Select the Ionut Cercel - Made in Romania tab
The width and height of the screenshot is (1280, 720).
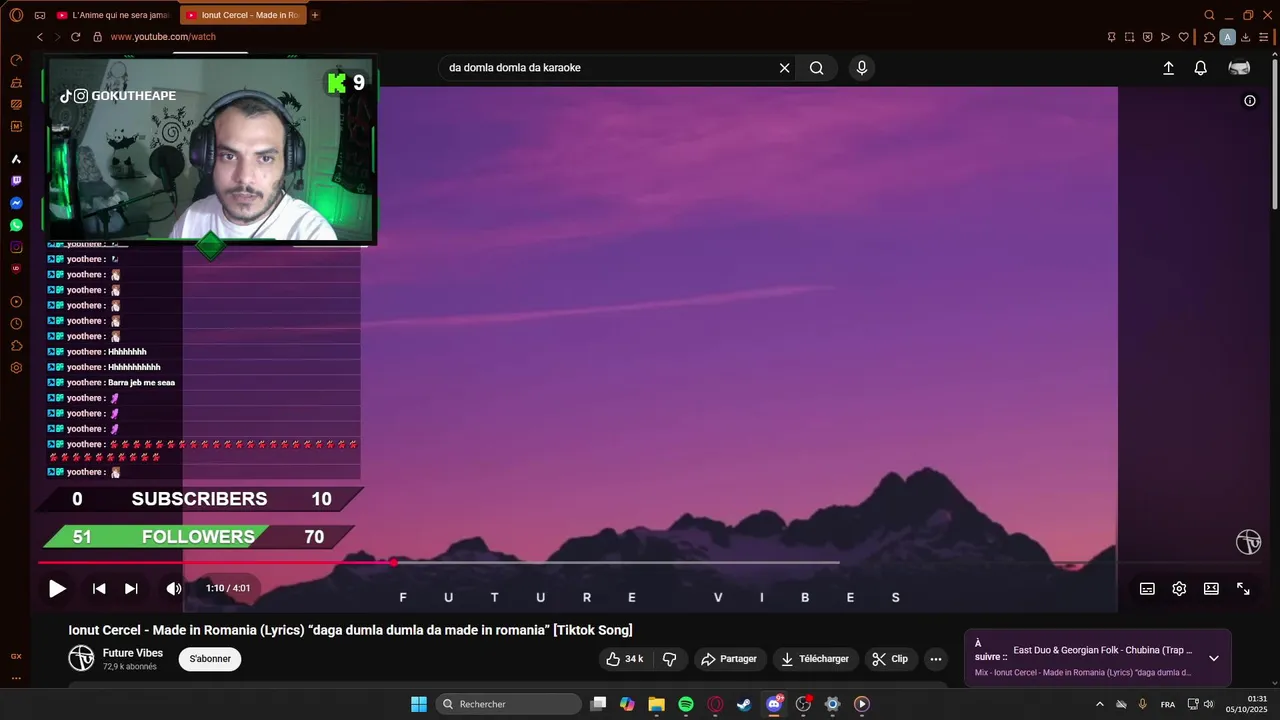point(242,15)
